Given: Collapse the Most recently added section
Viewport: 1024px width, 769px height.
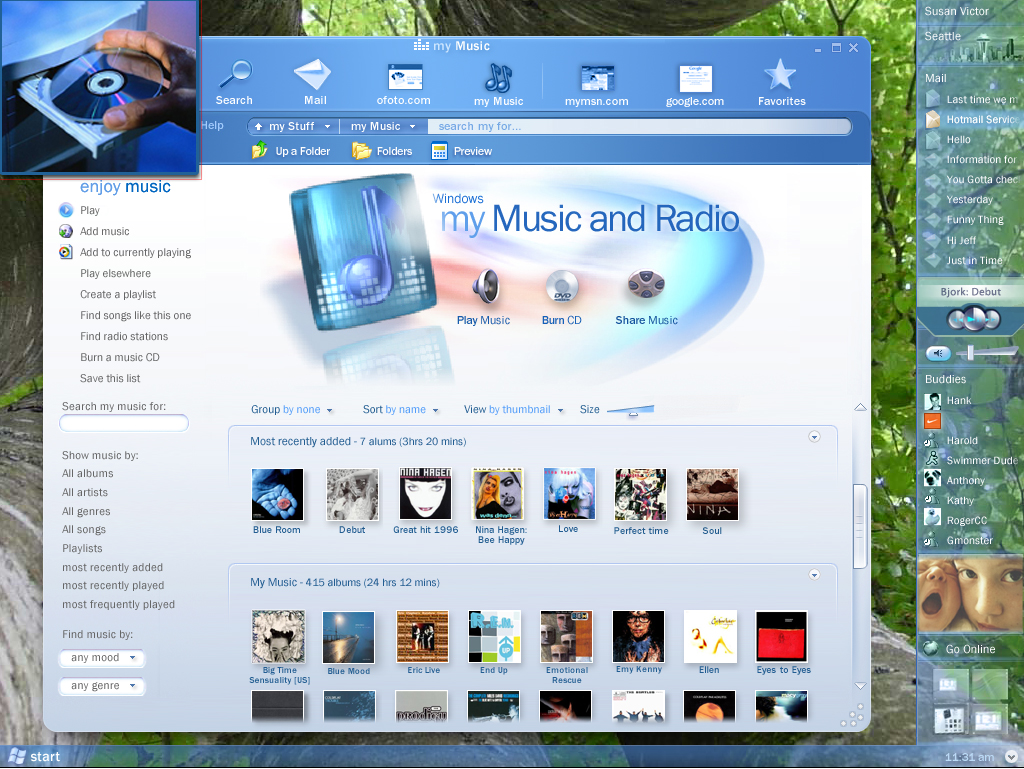Looking at the screenshot, I should (814, 437).
